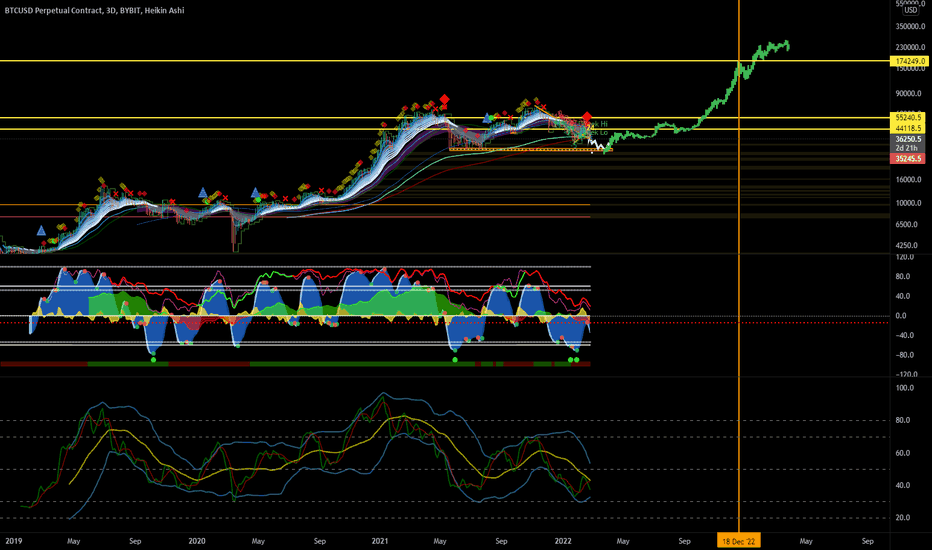The width and height of the screenshot is (932, 550).
Task: Click the 36250.5 current price label
Action: pos(909,139)
